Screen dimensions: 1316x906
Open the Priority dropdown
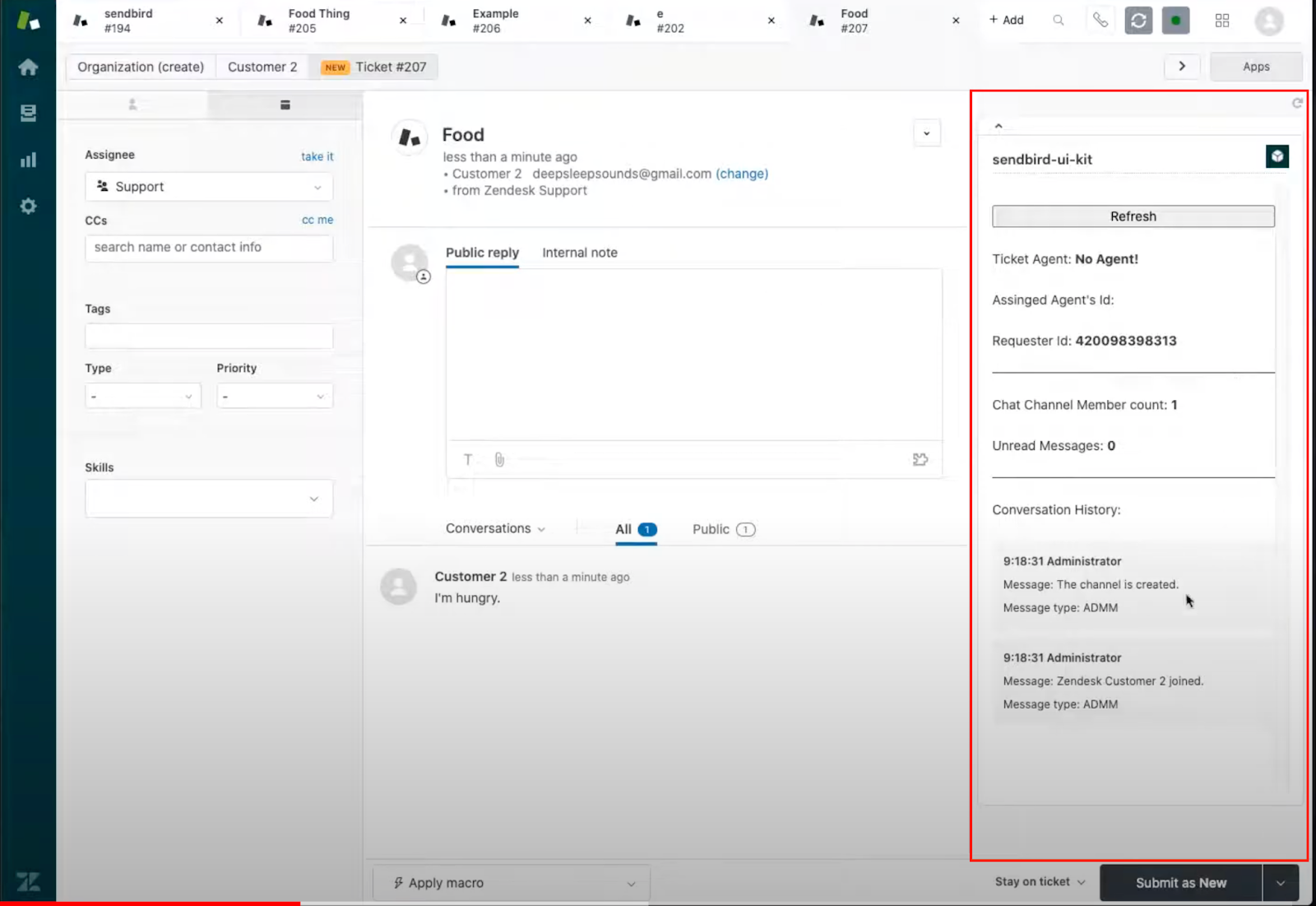(x=275, y=396)
